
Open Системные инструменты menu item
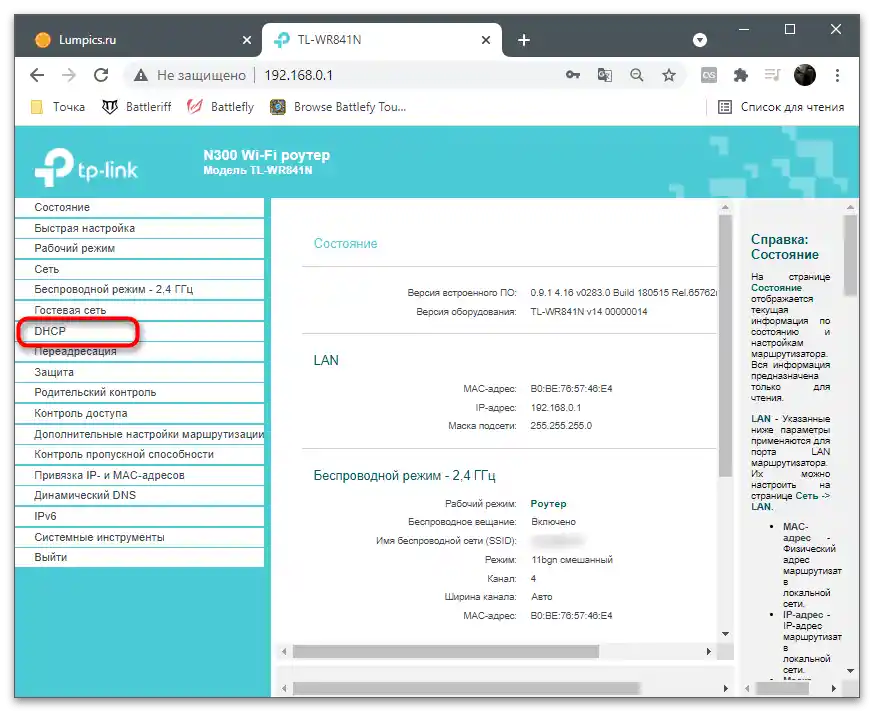[x=139, y=537]
